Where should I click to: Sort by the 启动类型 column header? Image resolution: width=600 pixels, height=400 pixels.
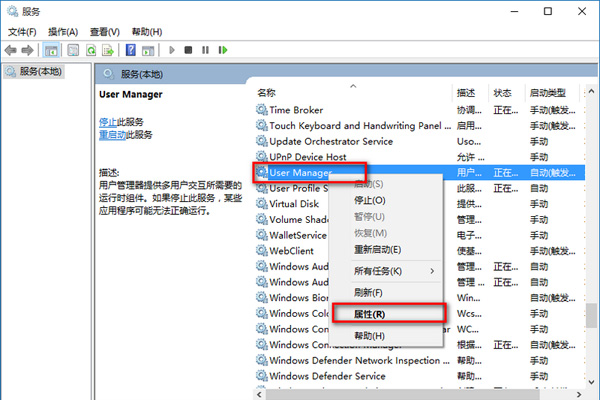(x=553, y=93)
